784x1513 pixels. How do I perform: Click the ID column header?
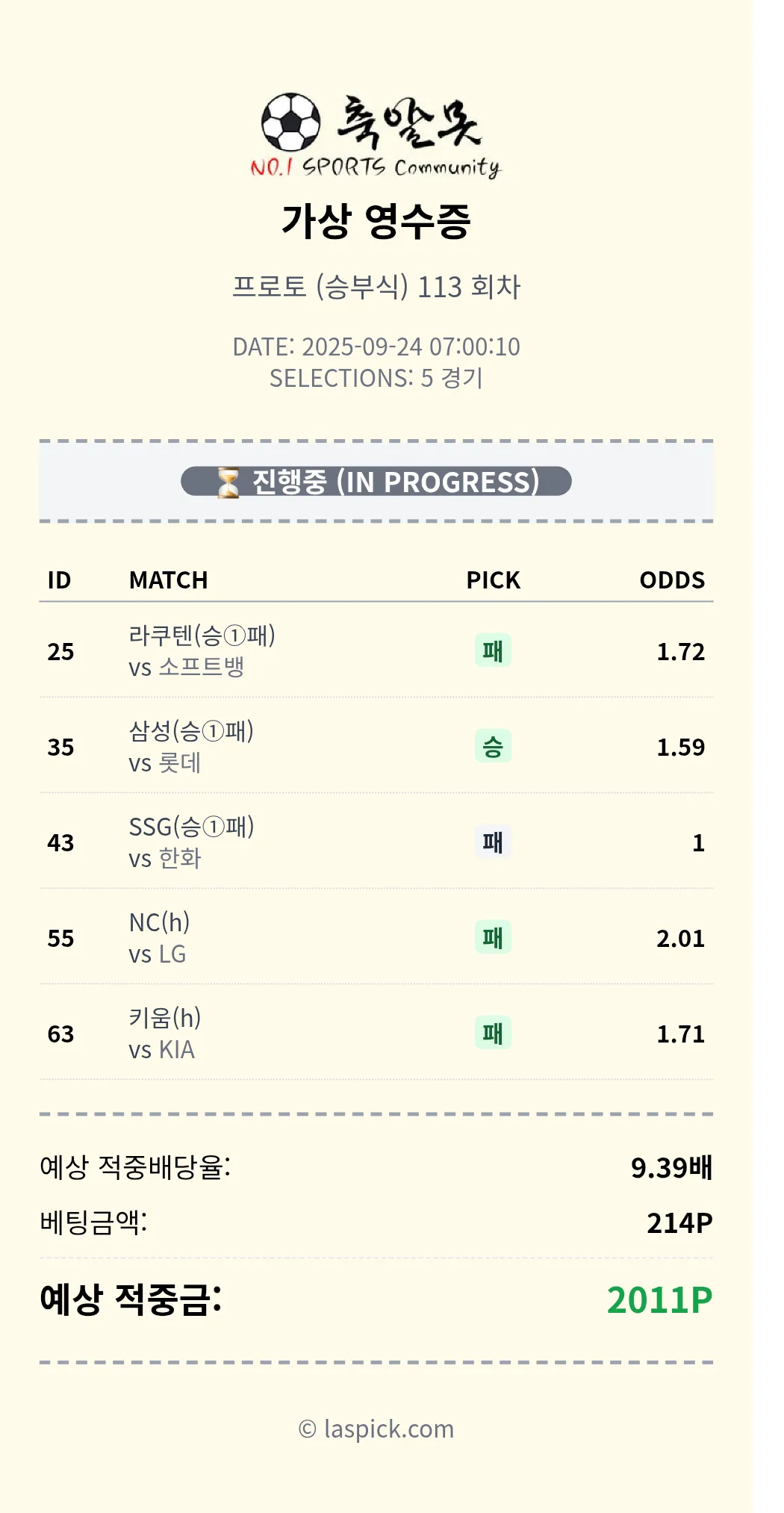coord(59,580)
